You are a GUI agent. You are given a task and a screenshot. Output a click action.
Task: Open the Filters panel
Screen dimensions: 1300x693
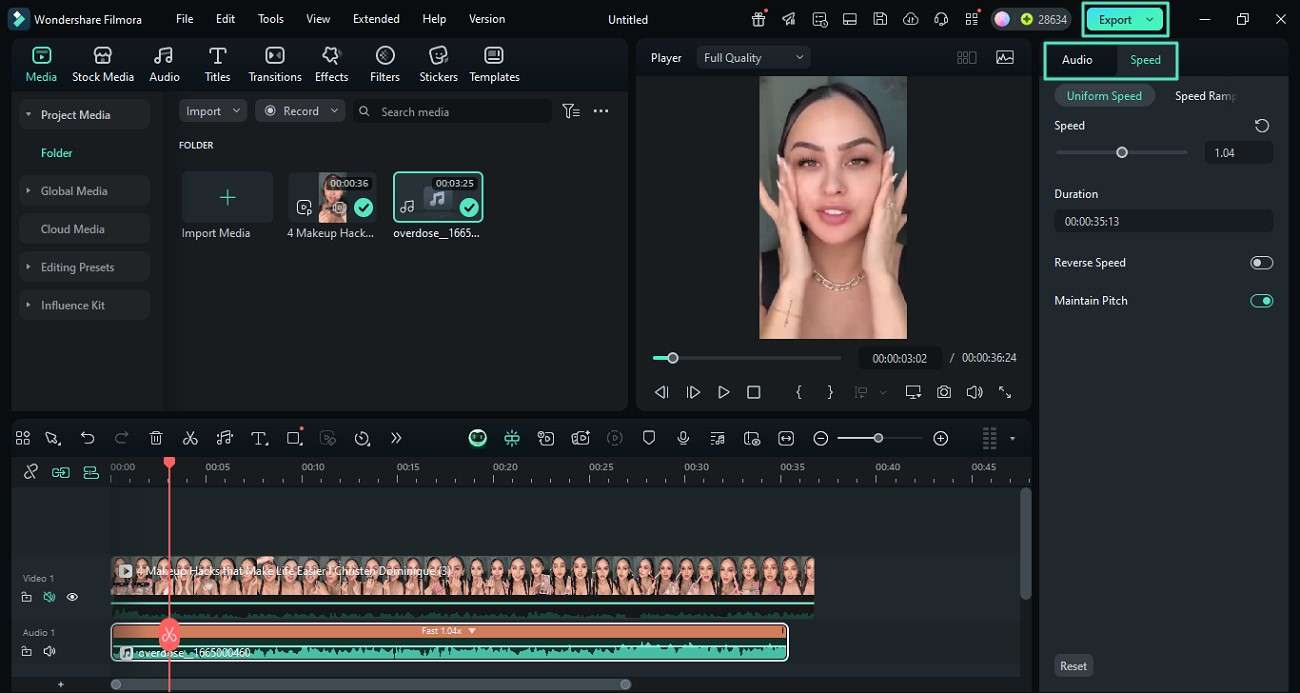[x=384, y=65]
